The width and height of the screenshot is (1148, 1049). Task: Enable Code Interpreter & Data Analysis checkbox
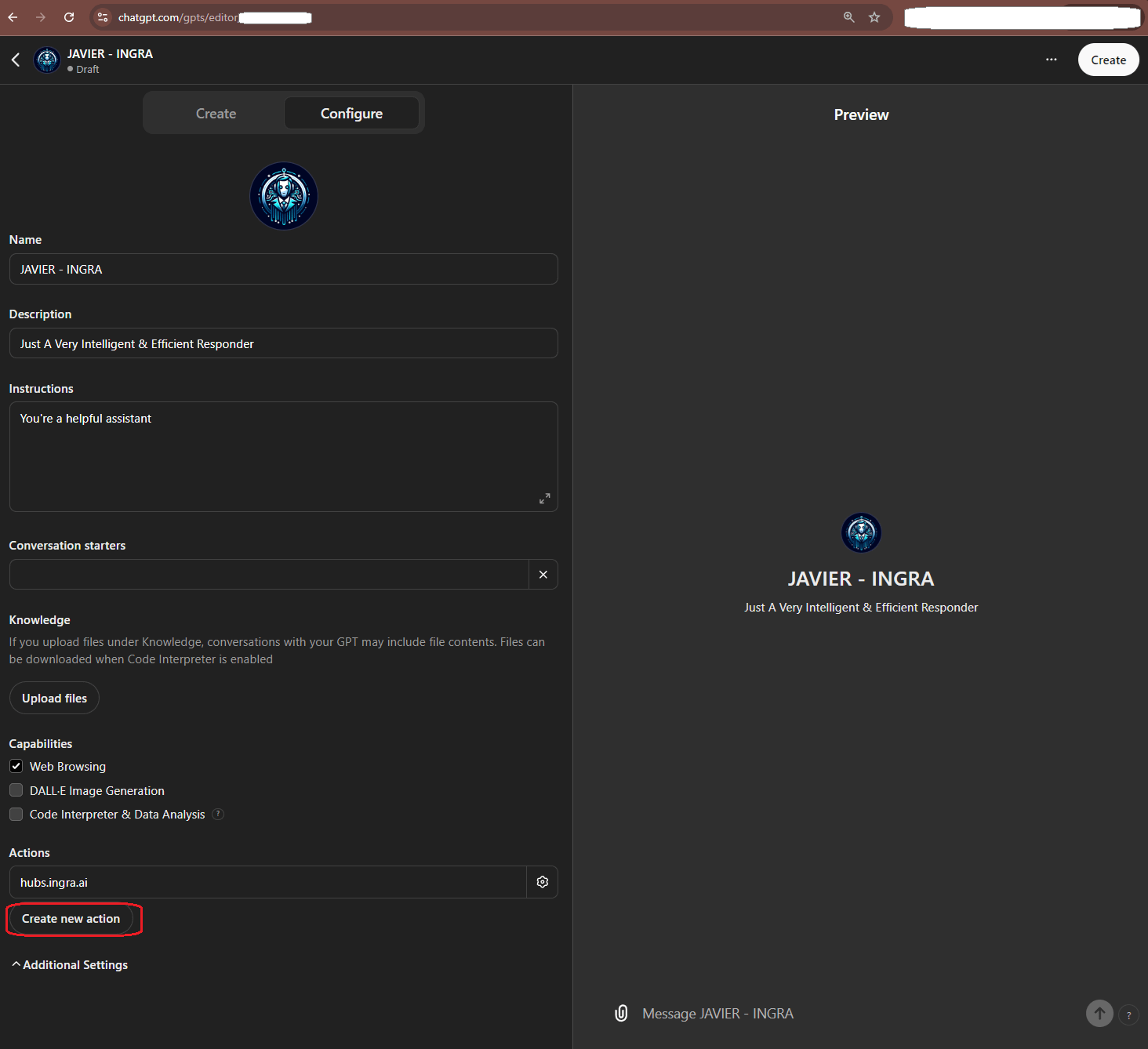pyautogui.click(x=16, y=814)
